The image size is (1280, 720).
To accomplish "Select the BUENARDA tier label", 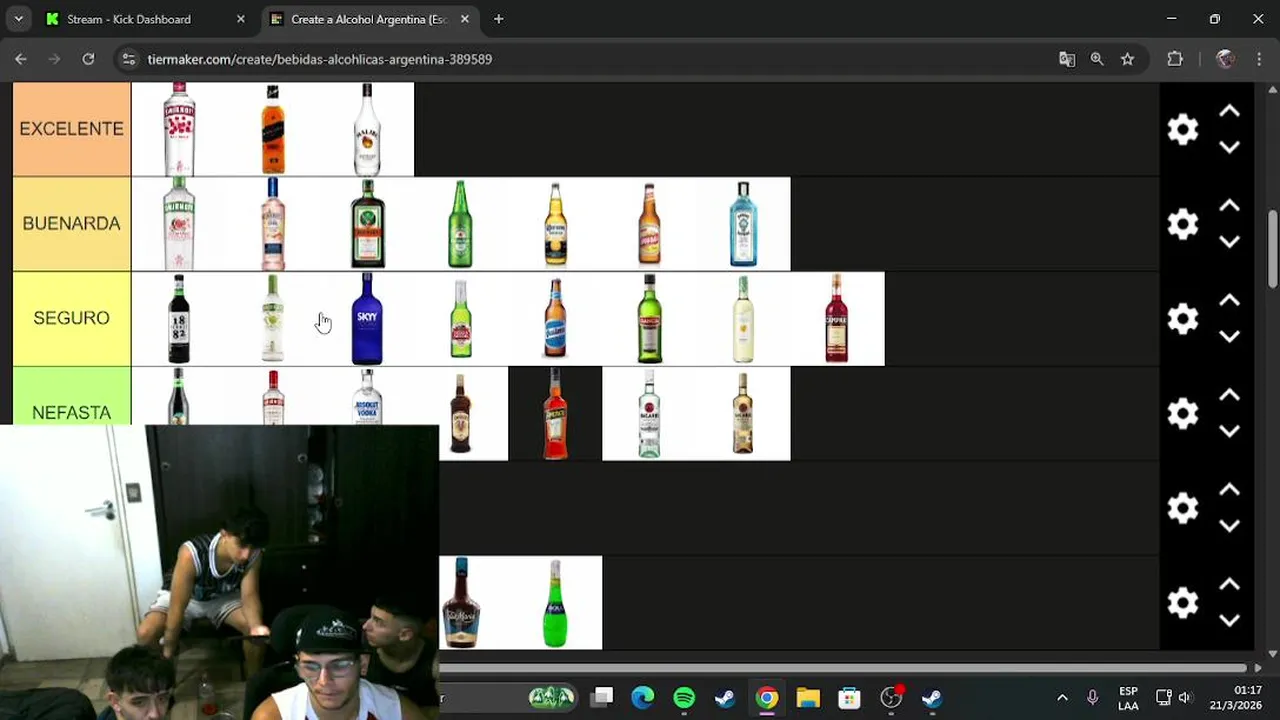I will click(71, 224).
